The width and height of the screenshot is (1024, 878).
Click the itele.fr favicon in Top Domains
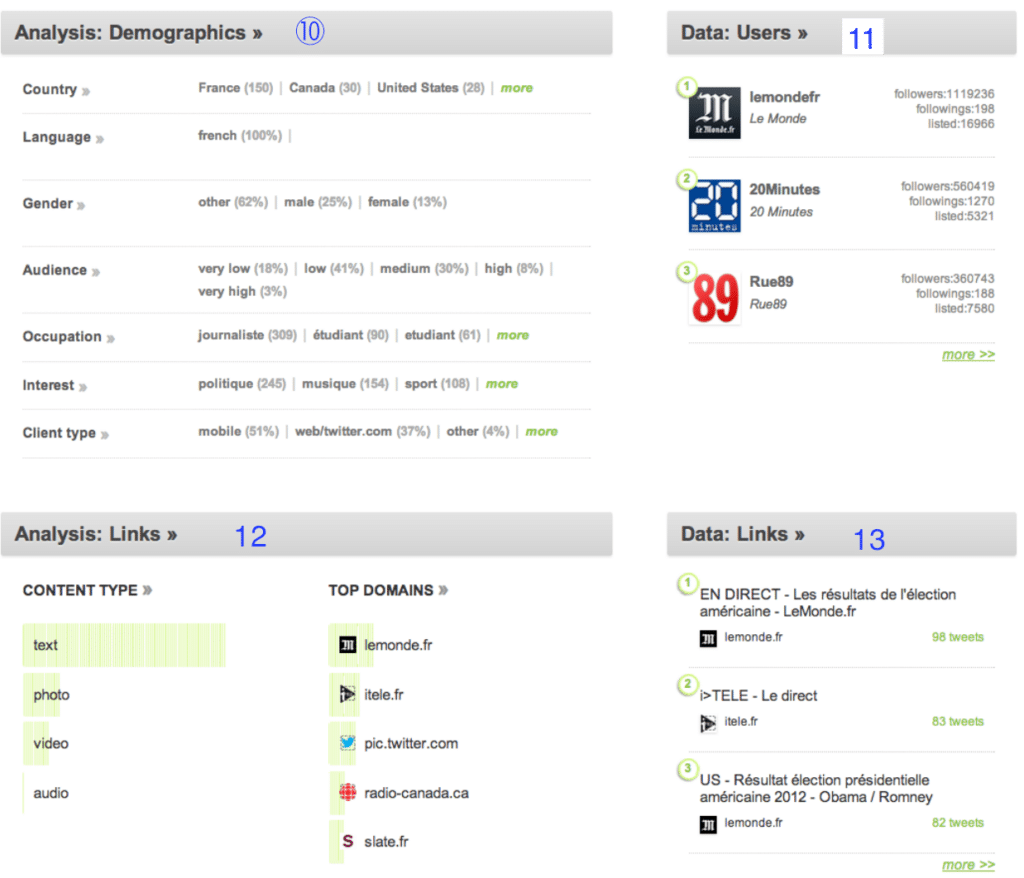347,694
